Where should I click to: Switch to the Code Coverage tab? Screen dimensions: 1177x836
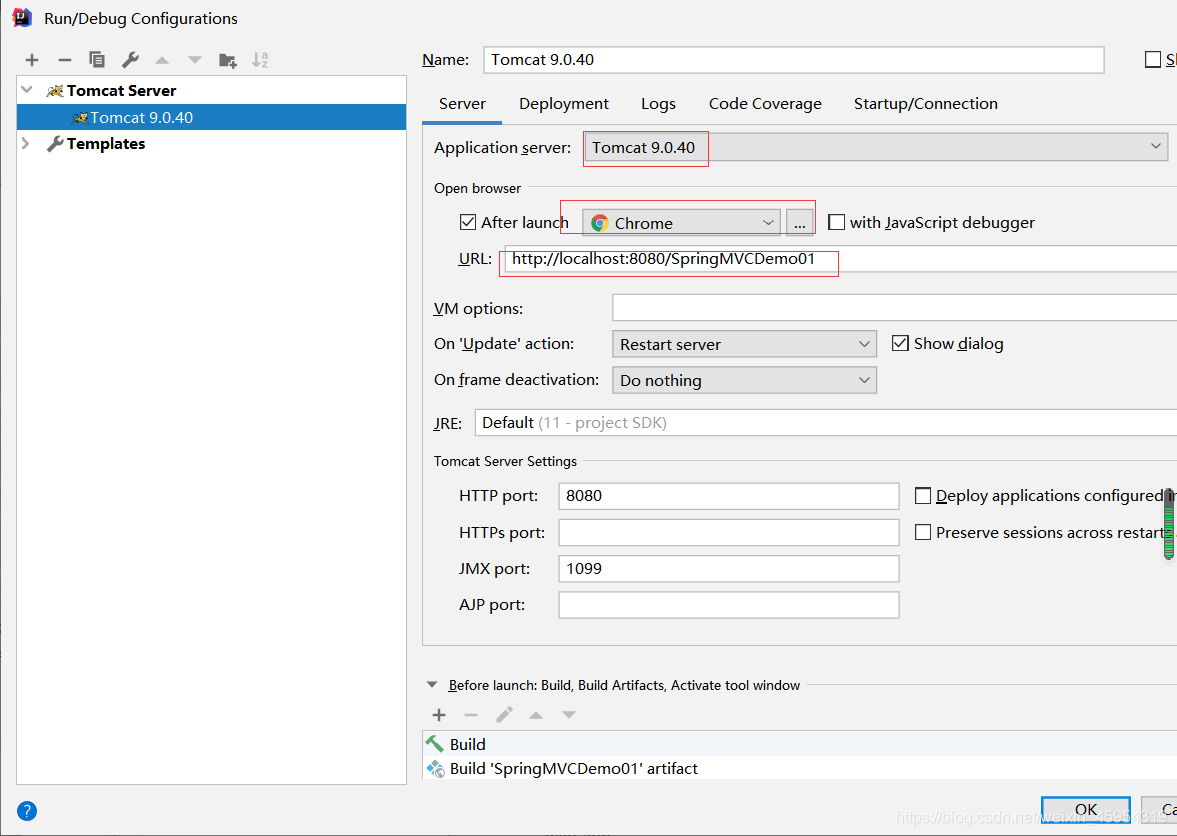click(x=765, y=104)
